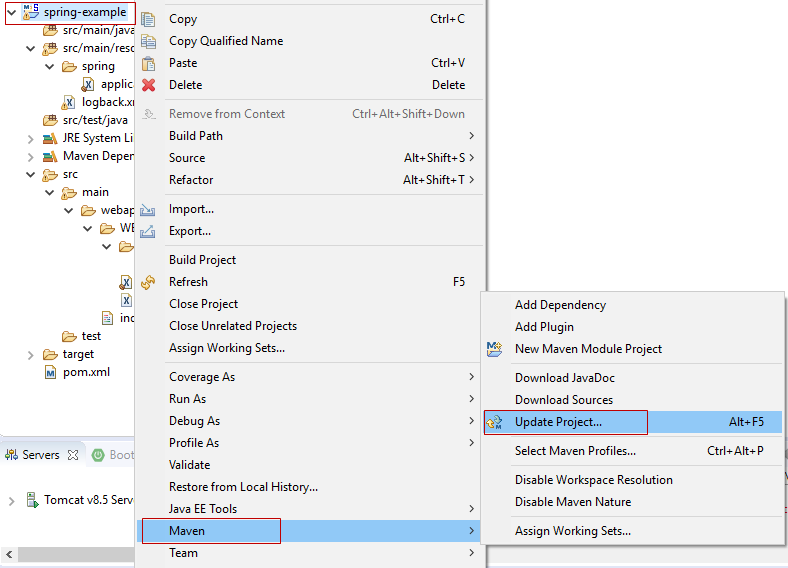Image resolution: width=788 pixels, height=568 pixels.
Task: Collapse the main folder node
Action: (50, 193)
